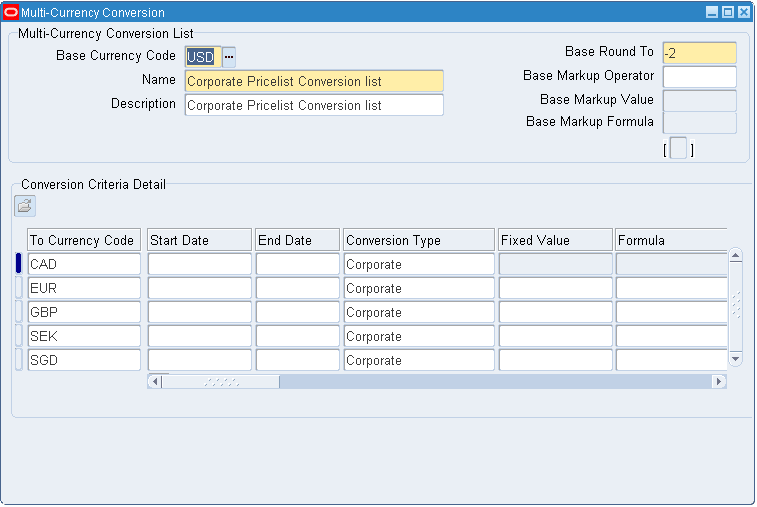The height and width of the screenshot is (507, 757).
Task: Click the vertical scrollbar up arrow
Action: click(x=735, y=255)
